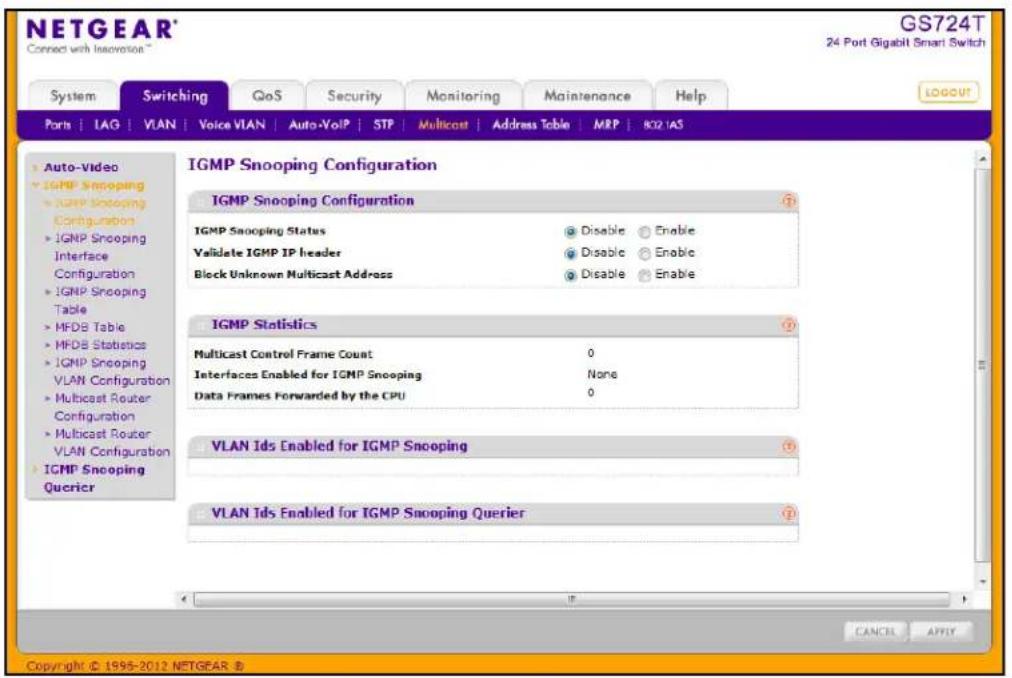Viewport: 1012px width, 678px height.
Task: Click the APPLY button
Action: point(941,632)
